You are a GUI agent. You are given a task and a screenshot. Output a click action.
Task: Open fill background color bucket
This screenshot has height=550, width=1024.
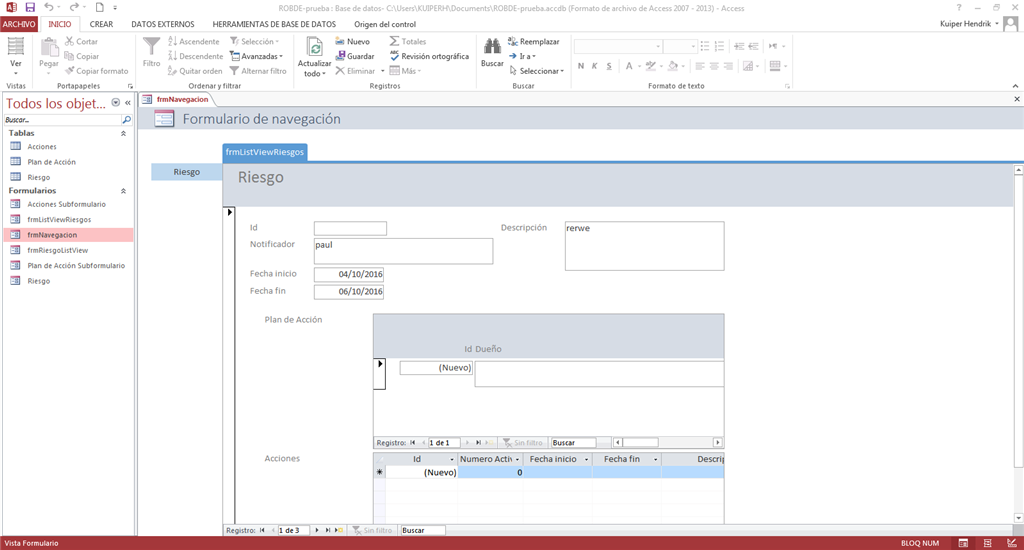[x=676, y=66]
